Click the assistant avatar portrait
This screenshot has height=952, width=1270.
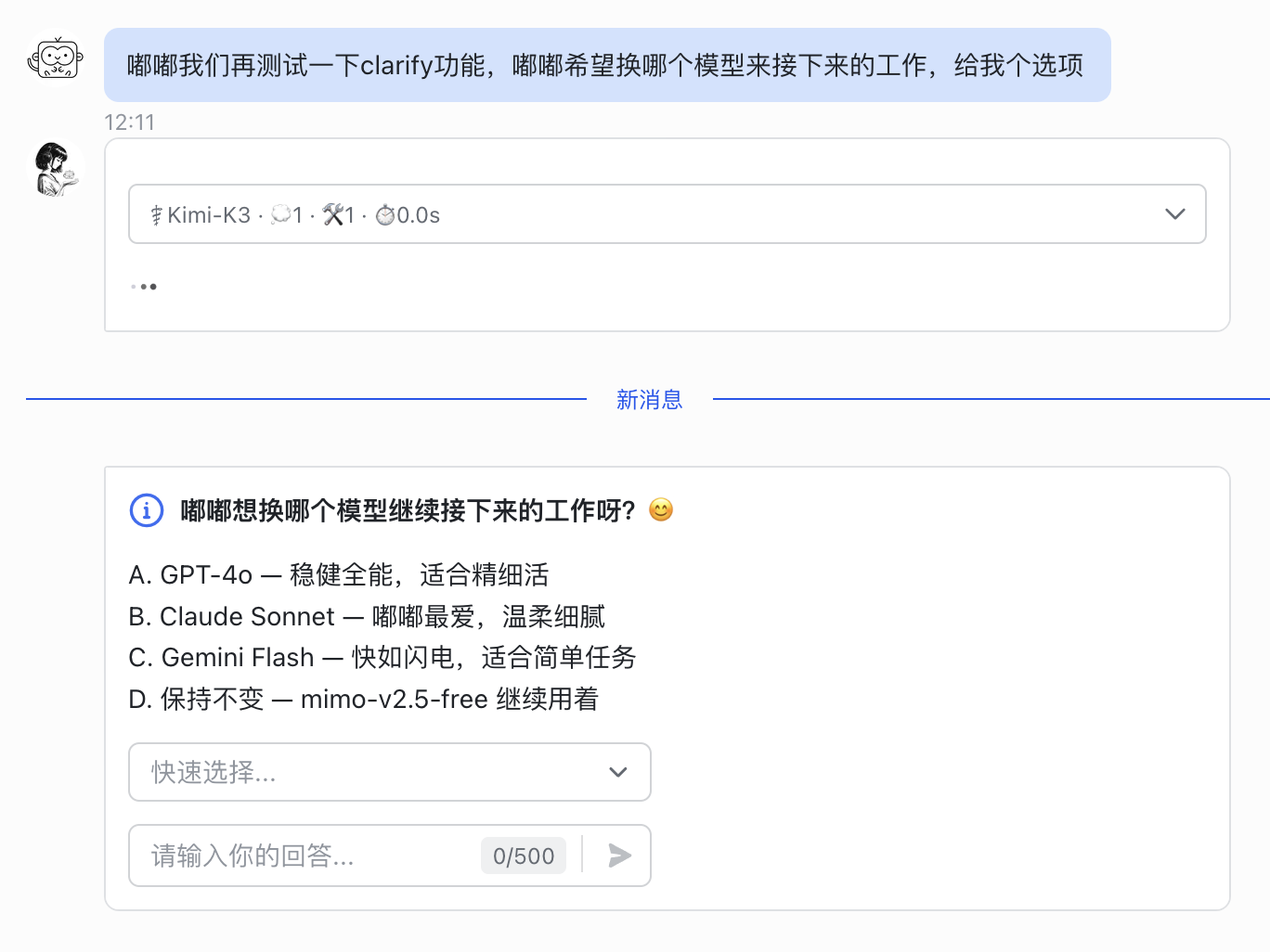(57, 169)
